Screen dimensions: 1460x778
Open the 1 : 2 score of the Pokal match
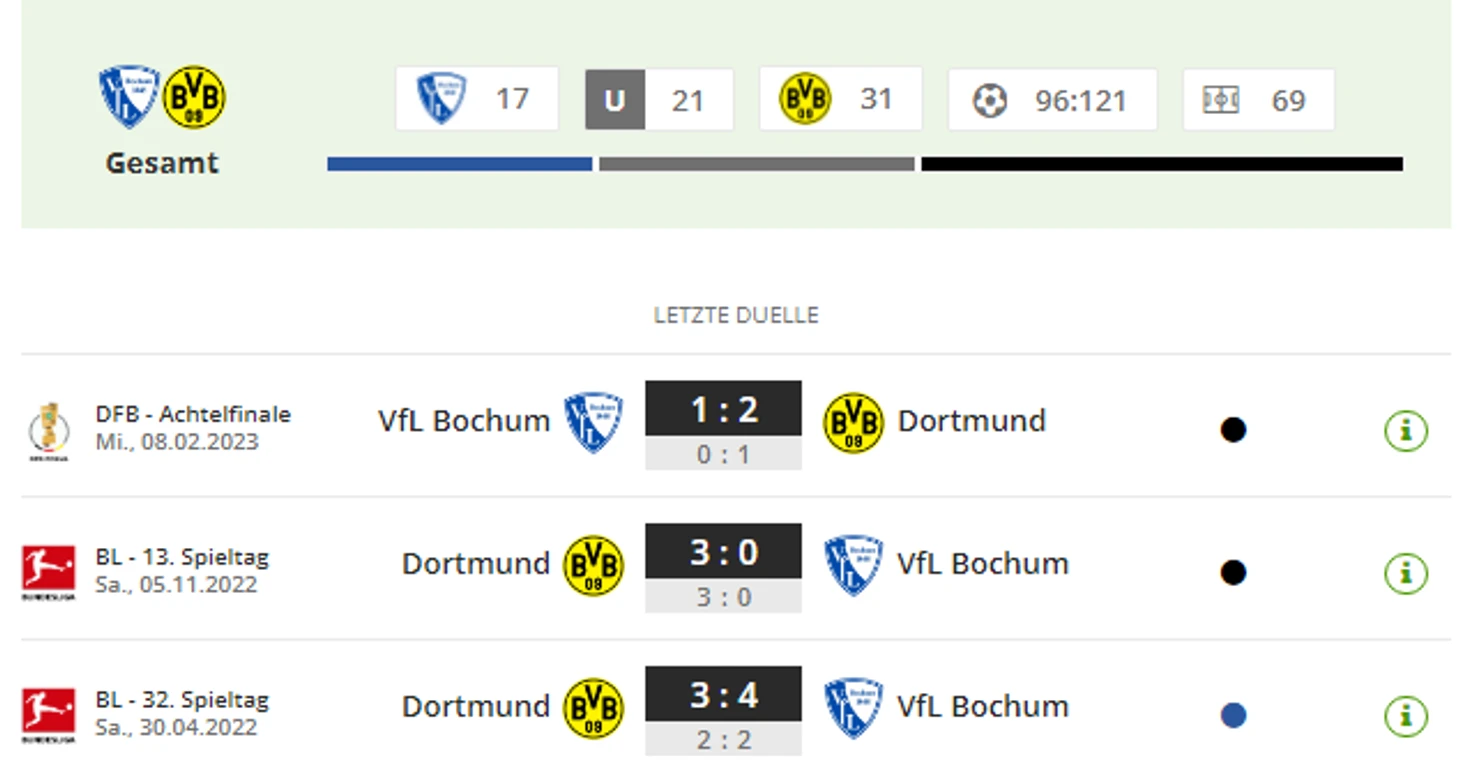click(723, 409)
